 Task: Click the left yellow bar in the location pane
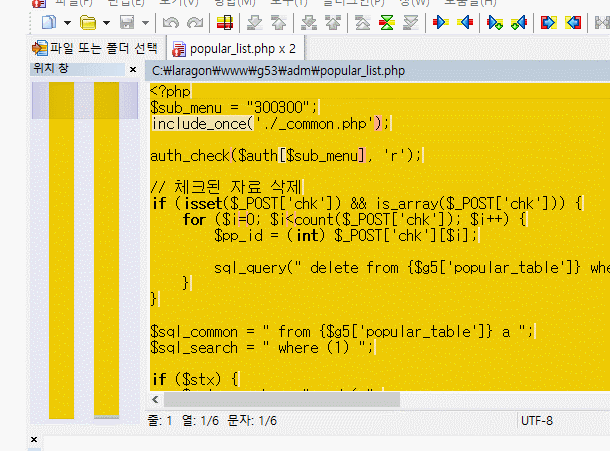pyautogui.click(x=61, y=250)
